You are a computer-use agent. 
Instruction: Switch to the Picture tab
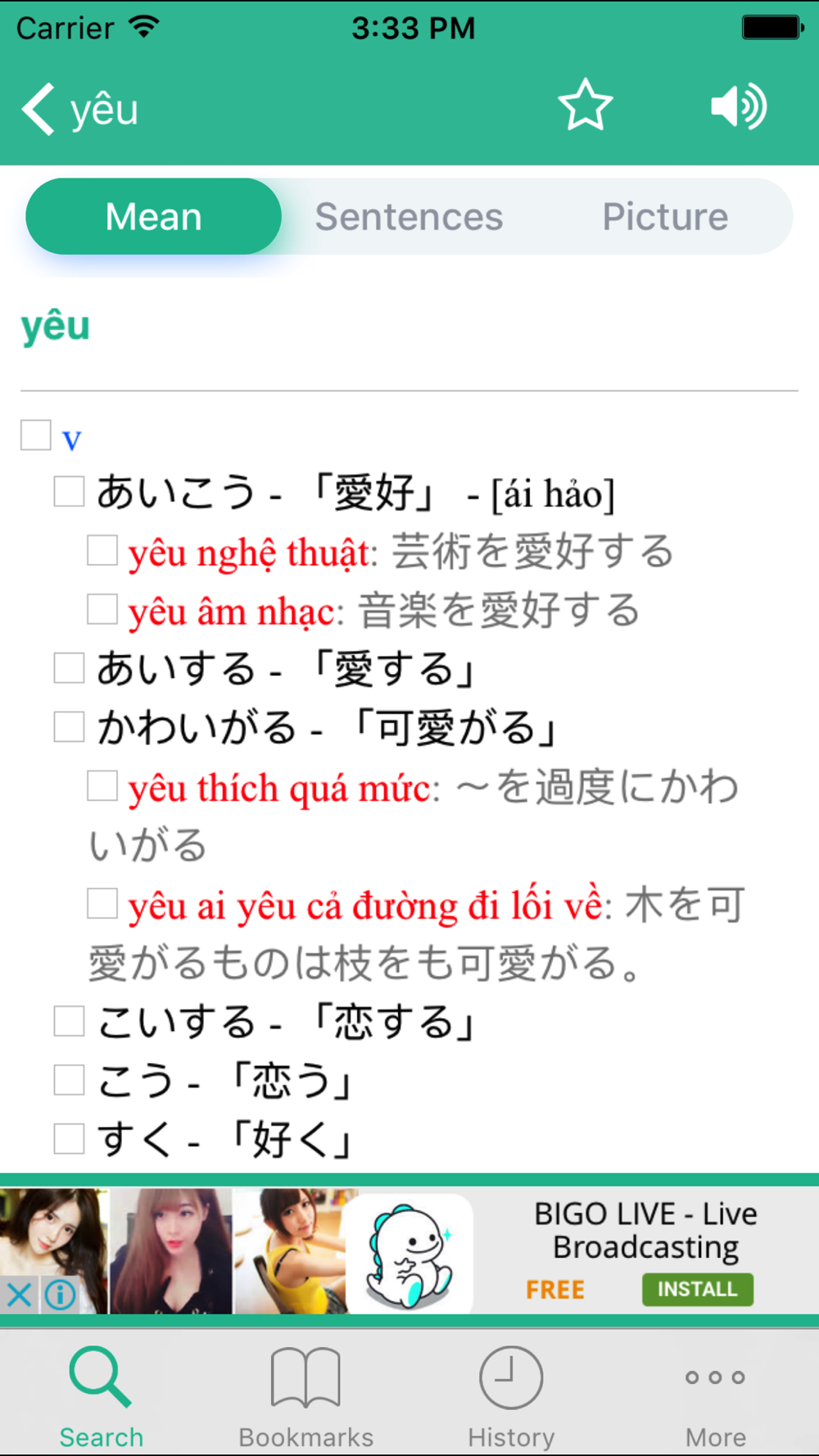click(665, 216)
